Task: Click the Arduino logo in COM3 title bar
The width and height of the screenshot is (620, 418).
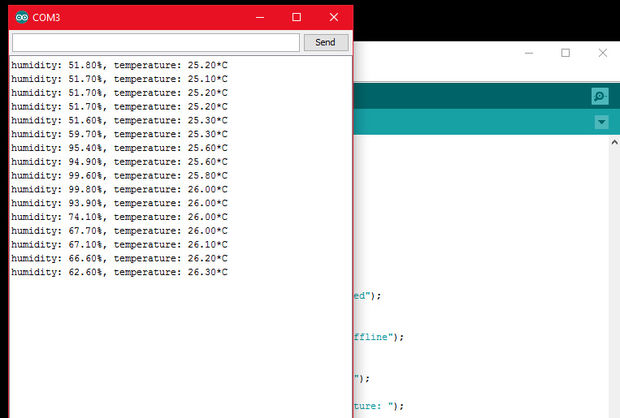Action: [22, 17]
